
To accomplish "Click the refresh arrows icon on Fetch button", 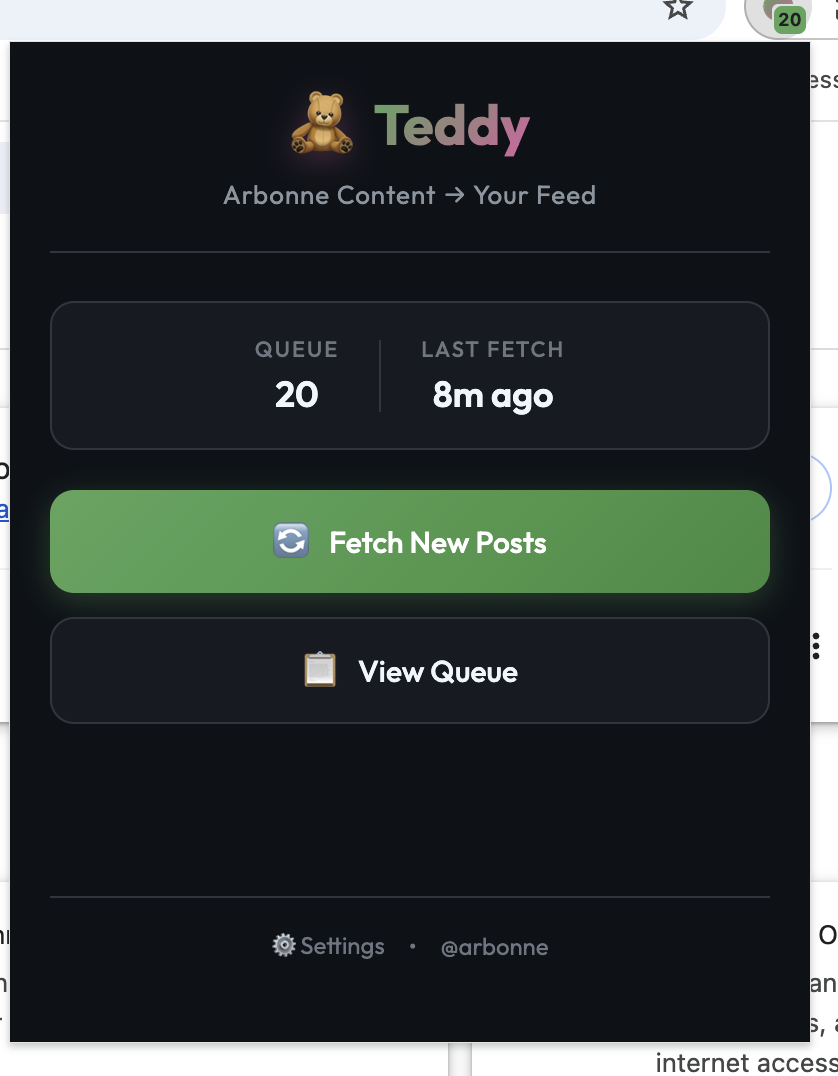I will tap(290, 542).
